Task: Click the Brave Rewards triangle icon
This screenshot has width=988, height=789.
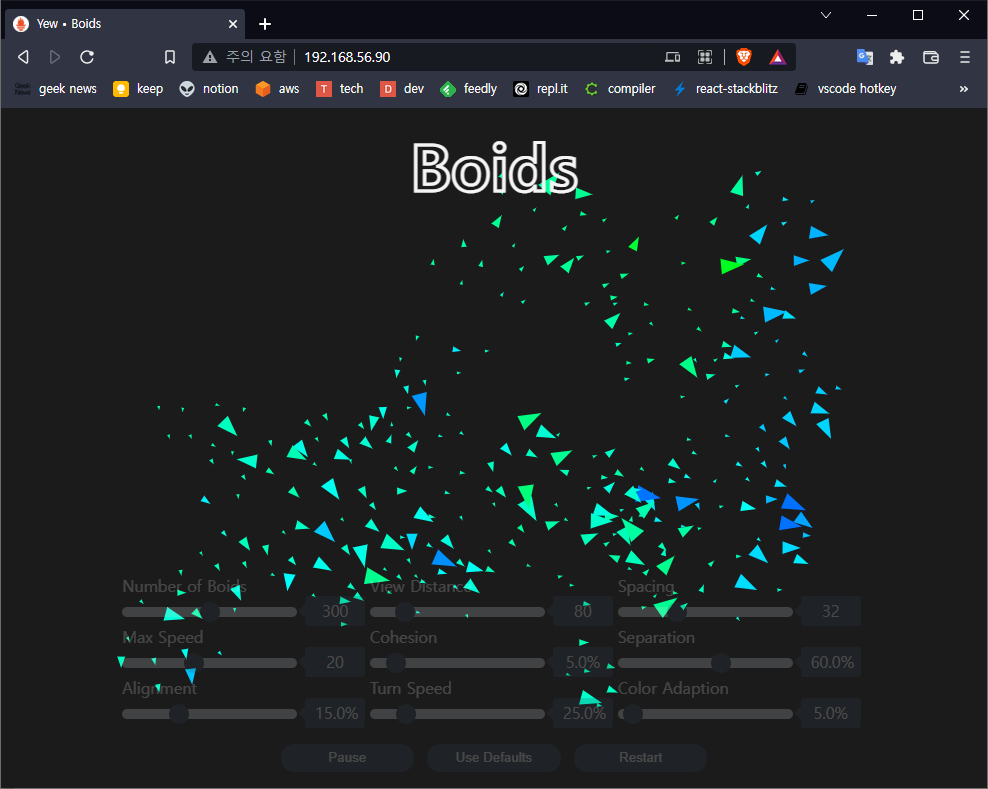Action: pos(776,57)
